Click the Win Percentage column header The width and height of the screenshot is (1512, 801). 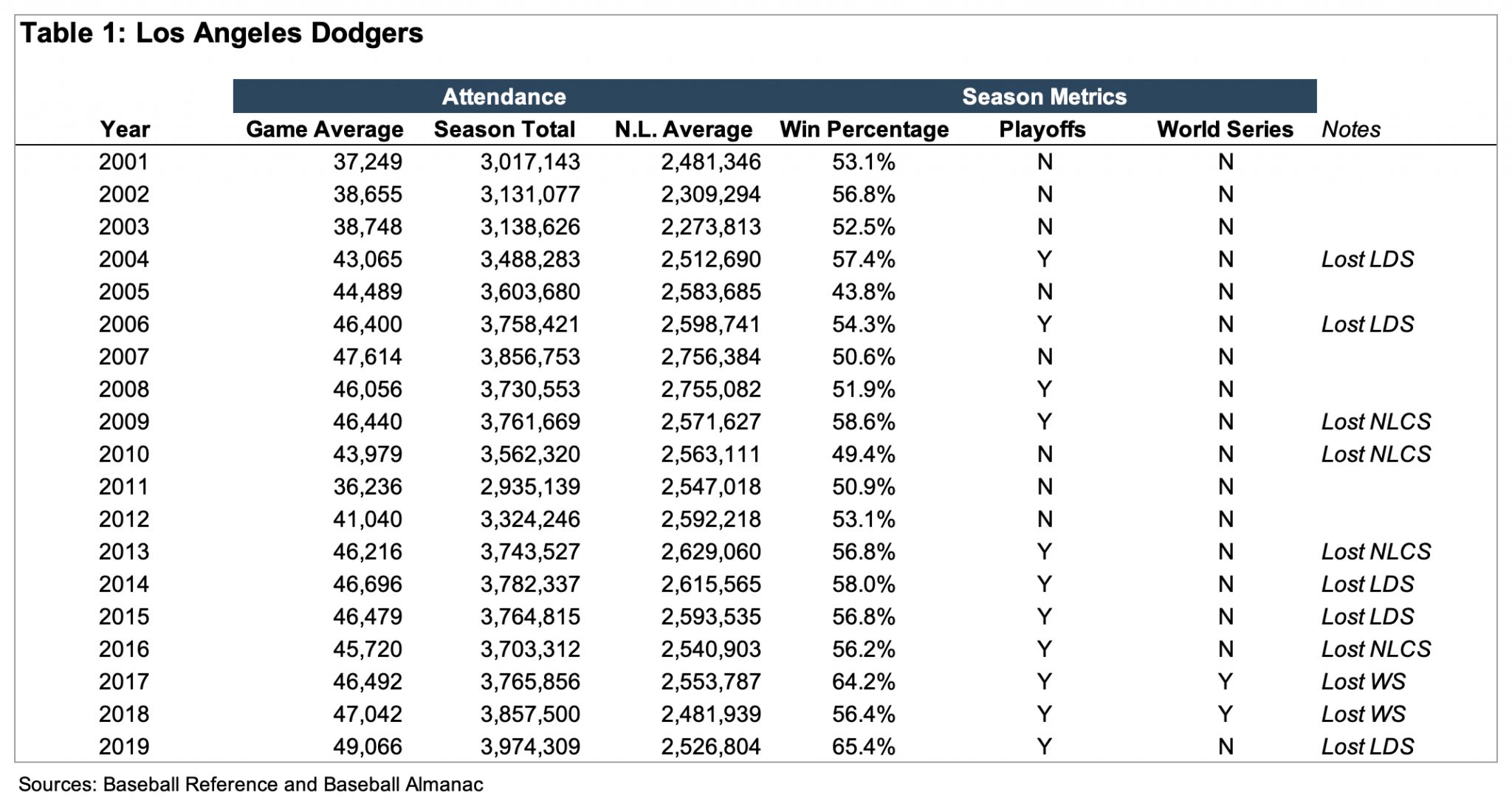(864, 129)
